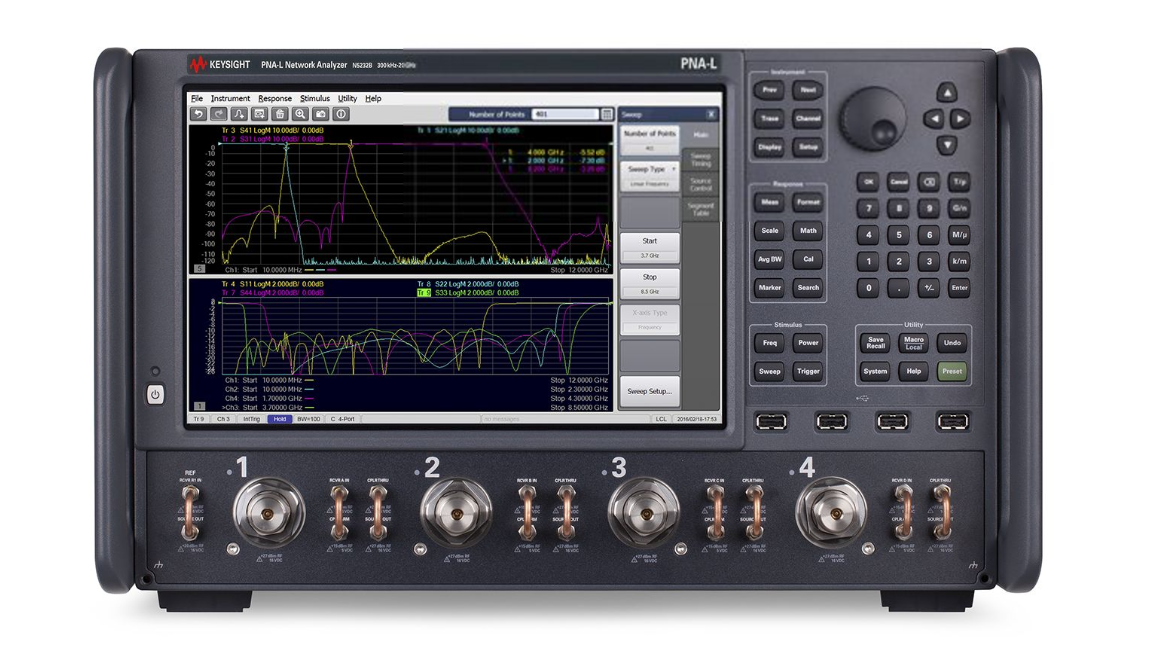The width and height of the screenshot is (1163, 648).
Task: Open the Sweep Setup... options
Action: [649, 392]
